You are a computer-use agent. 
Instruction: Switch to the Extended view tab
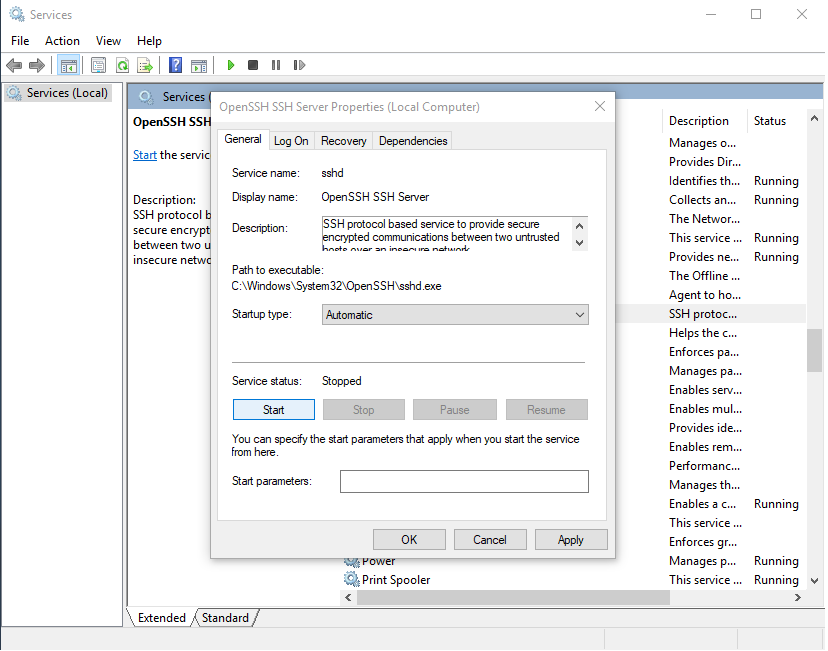pos(162,618)
